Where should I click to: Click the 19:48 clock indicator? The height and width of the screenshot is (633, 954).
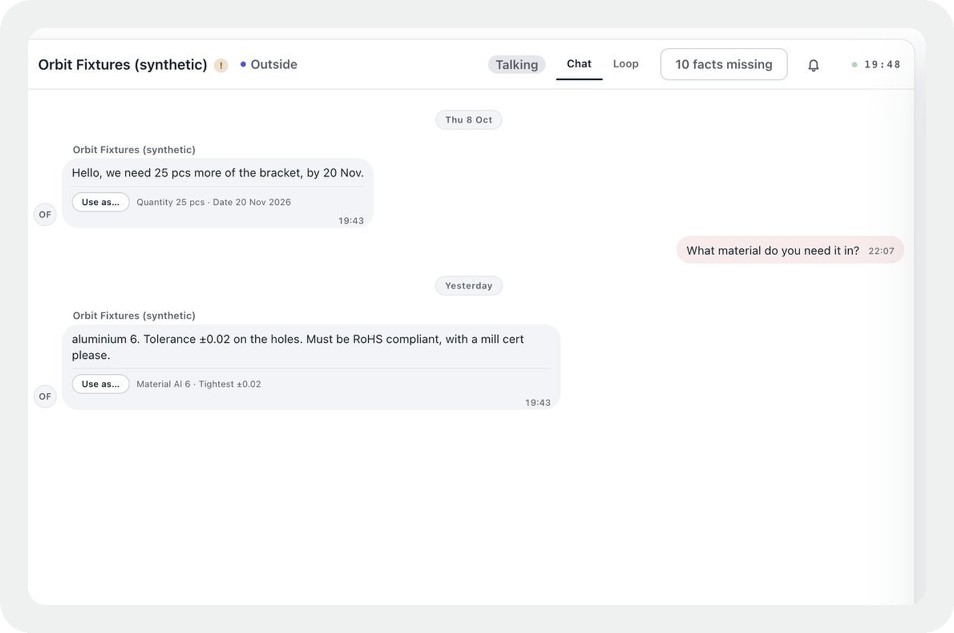[876, 65]
